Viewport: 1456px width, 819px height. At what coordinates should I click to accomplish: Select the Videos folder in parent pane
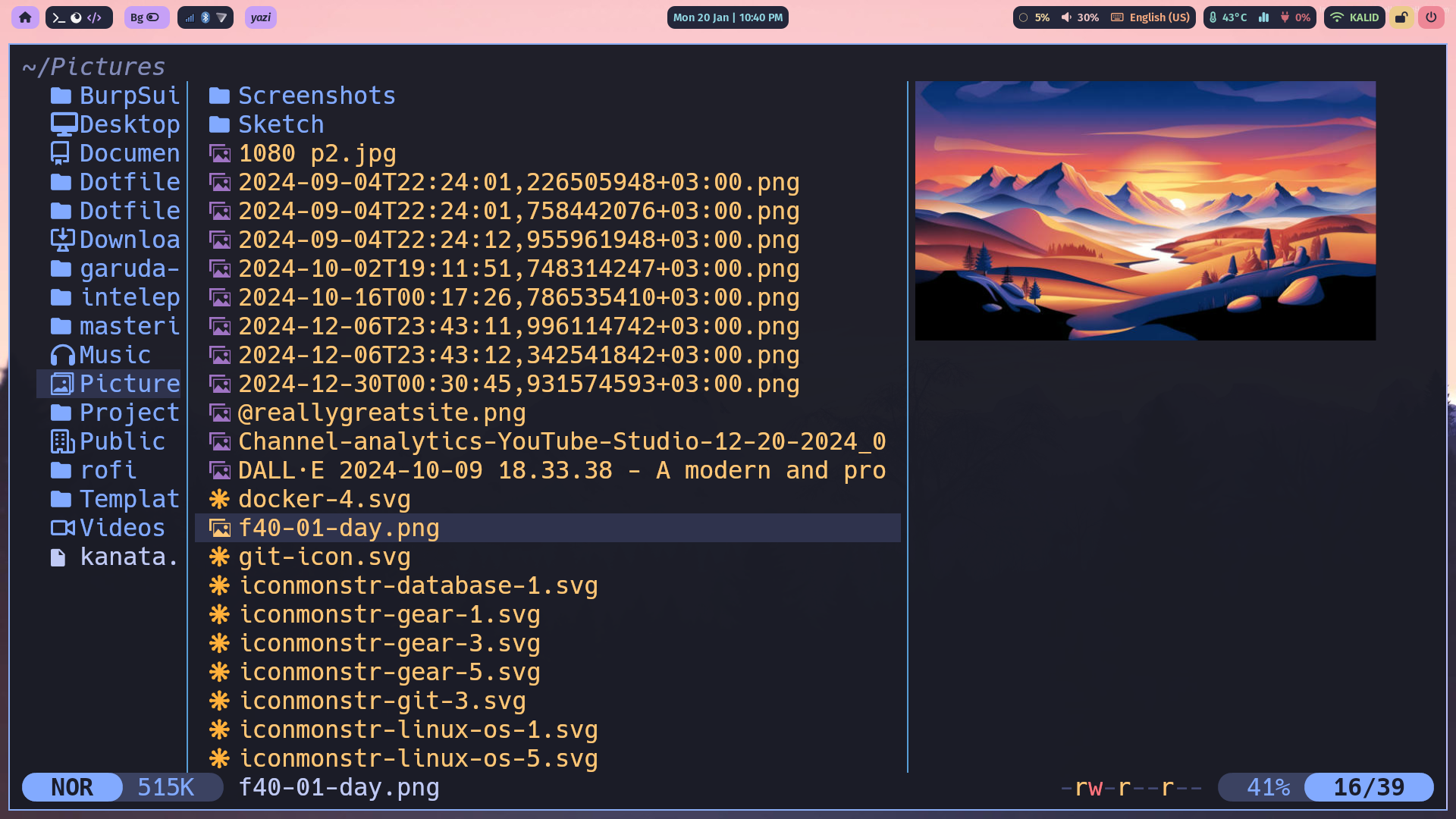[121, 528]
